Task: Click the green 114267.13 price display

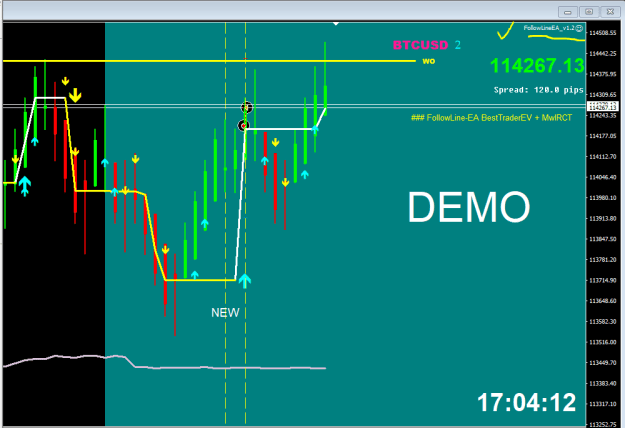Action: pyautogui.click(x=537, y=66)
